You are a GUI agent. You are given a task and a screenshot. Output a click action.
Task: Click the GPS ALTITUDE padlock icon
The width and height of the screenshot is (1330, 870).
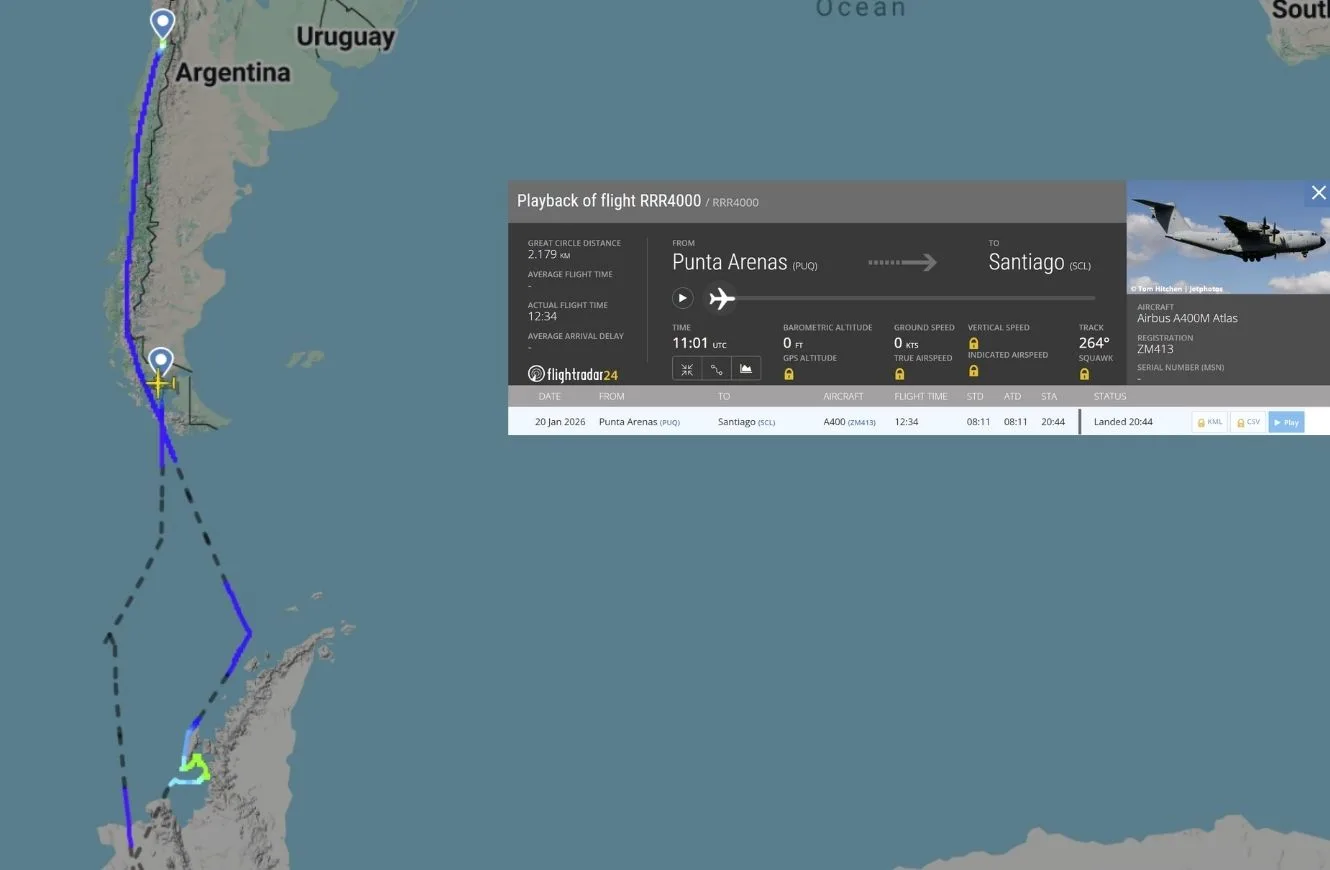point(789,371)
